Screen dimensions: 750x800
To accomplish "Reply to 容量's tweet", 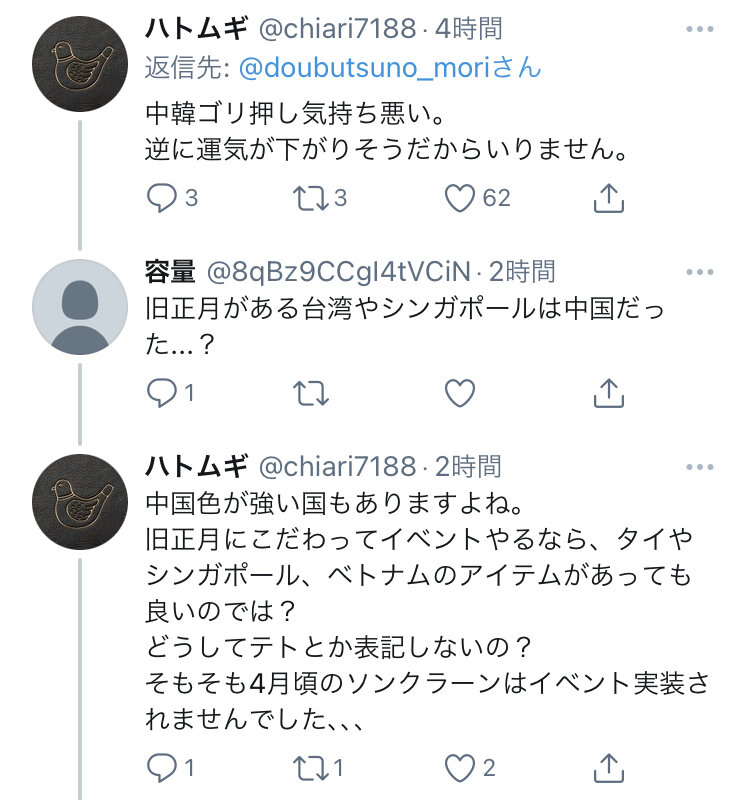I will pos(162,393).
